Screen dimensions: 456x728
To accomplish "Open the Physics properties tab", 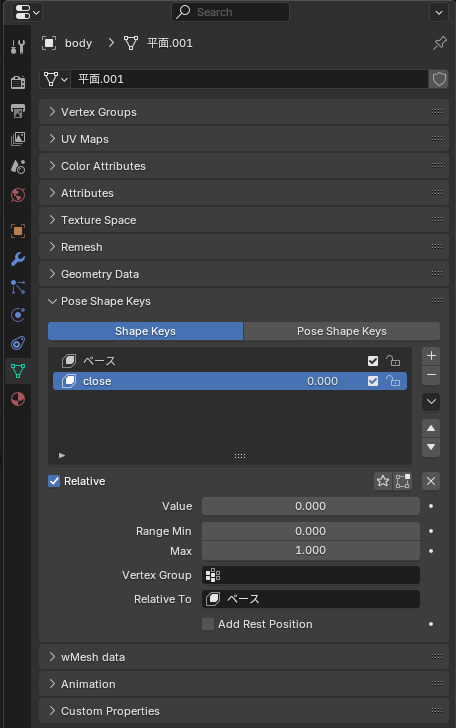I will pos(18,315).
